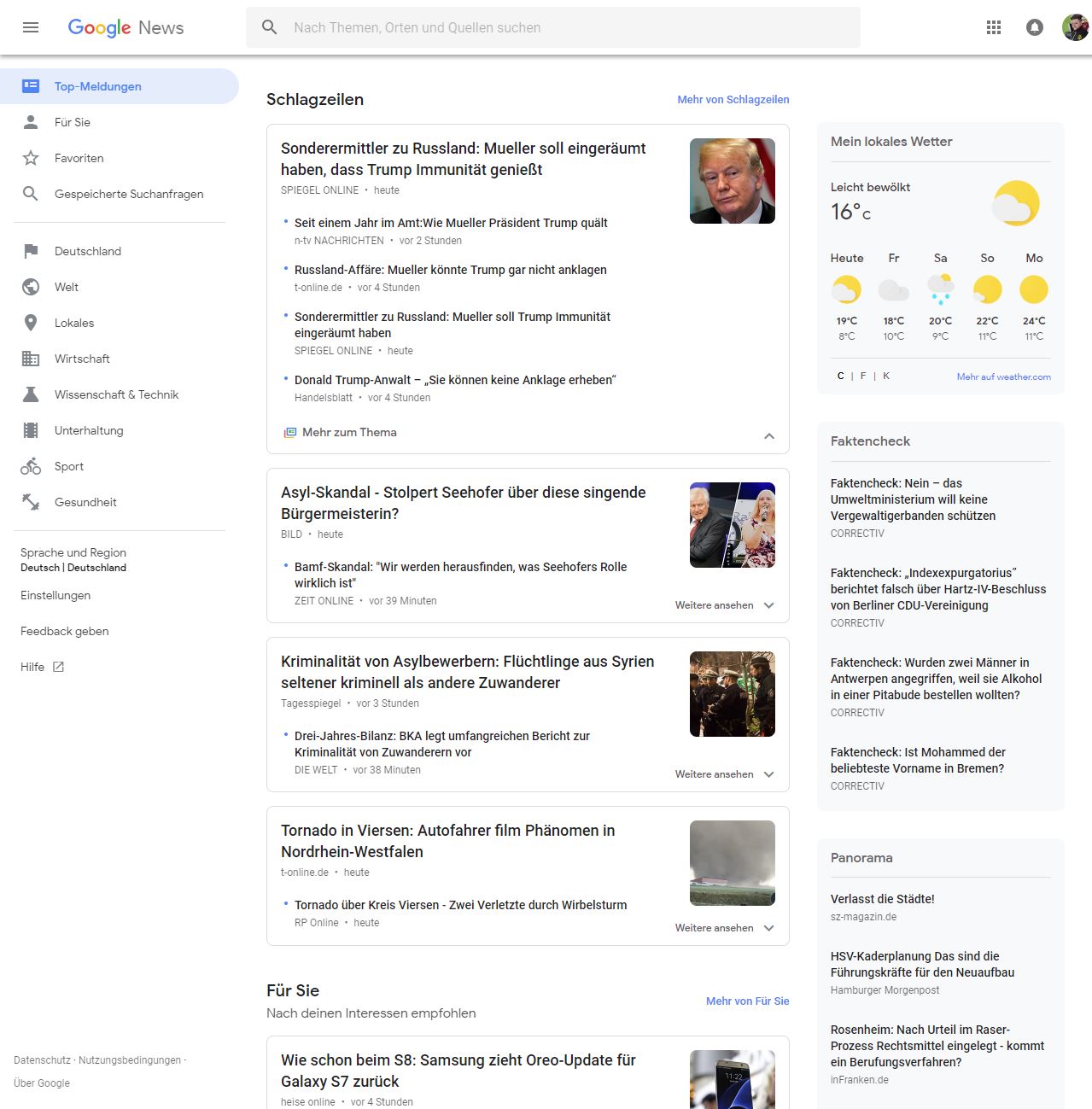Click the Top-Meldungen newspaper icon
The width and height of the screenshot is (1092, 1109).
coord(31,86)
